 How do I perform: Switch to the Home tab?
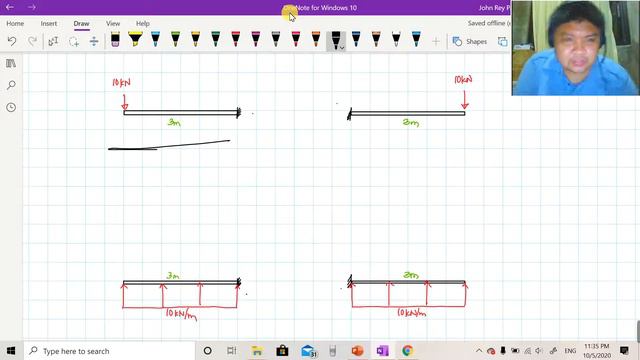pyautogui.click(x=15, y=23)
